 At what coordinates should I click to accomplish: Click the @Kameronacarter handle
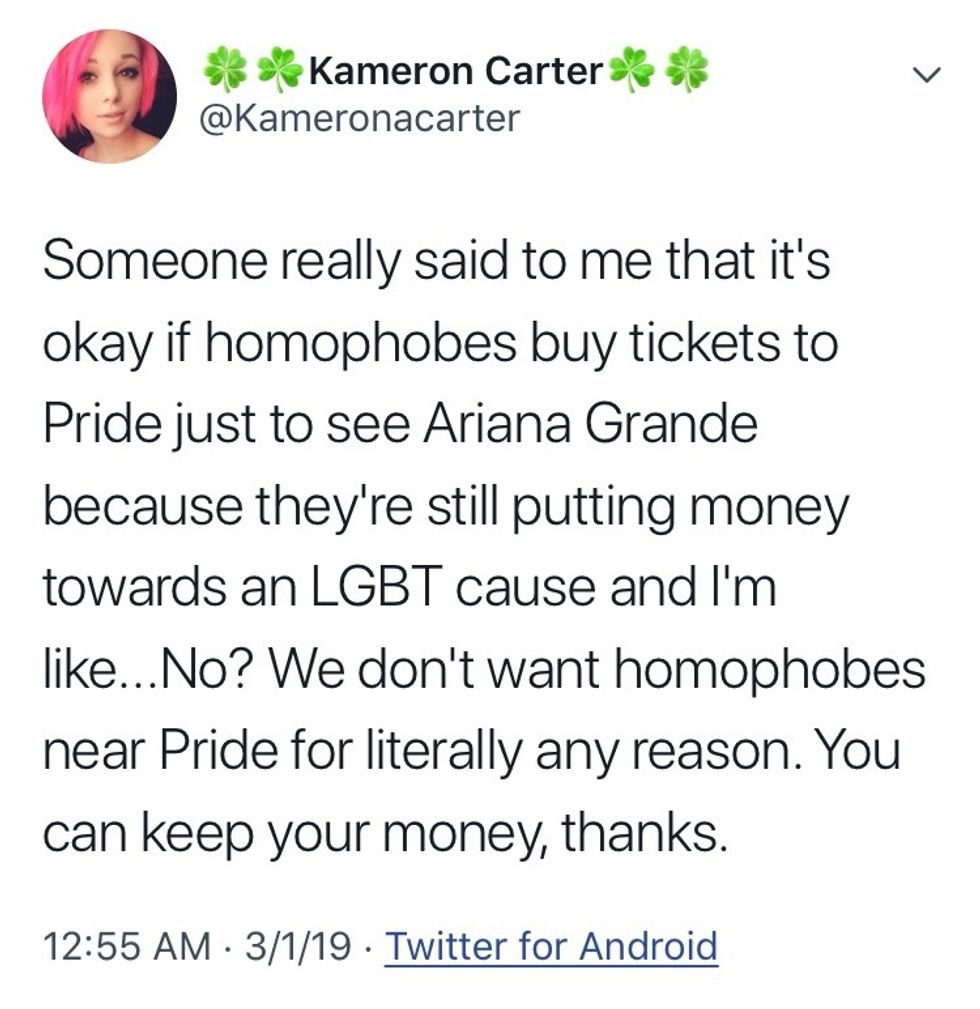361,119
